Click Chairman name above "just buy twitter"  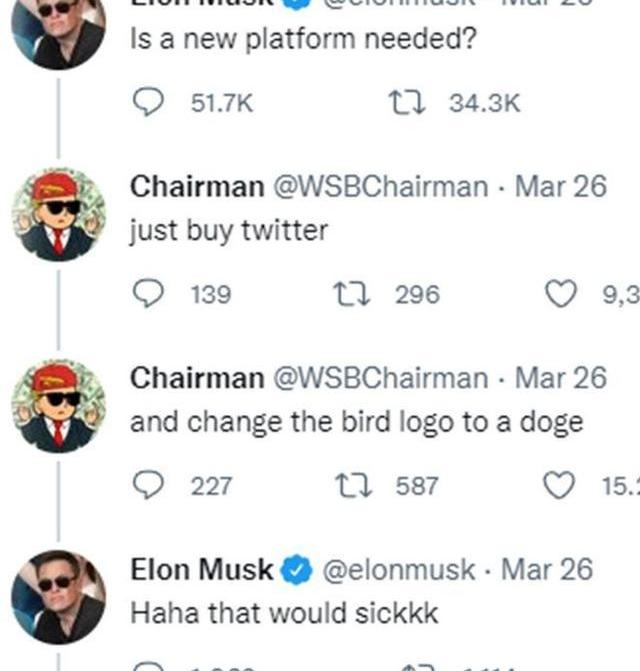[x=196, y=186]
